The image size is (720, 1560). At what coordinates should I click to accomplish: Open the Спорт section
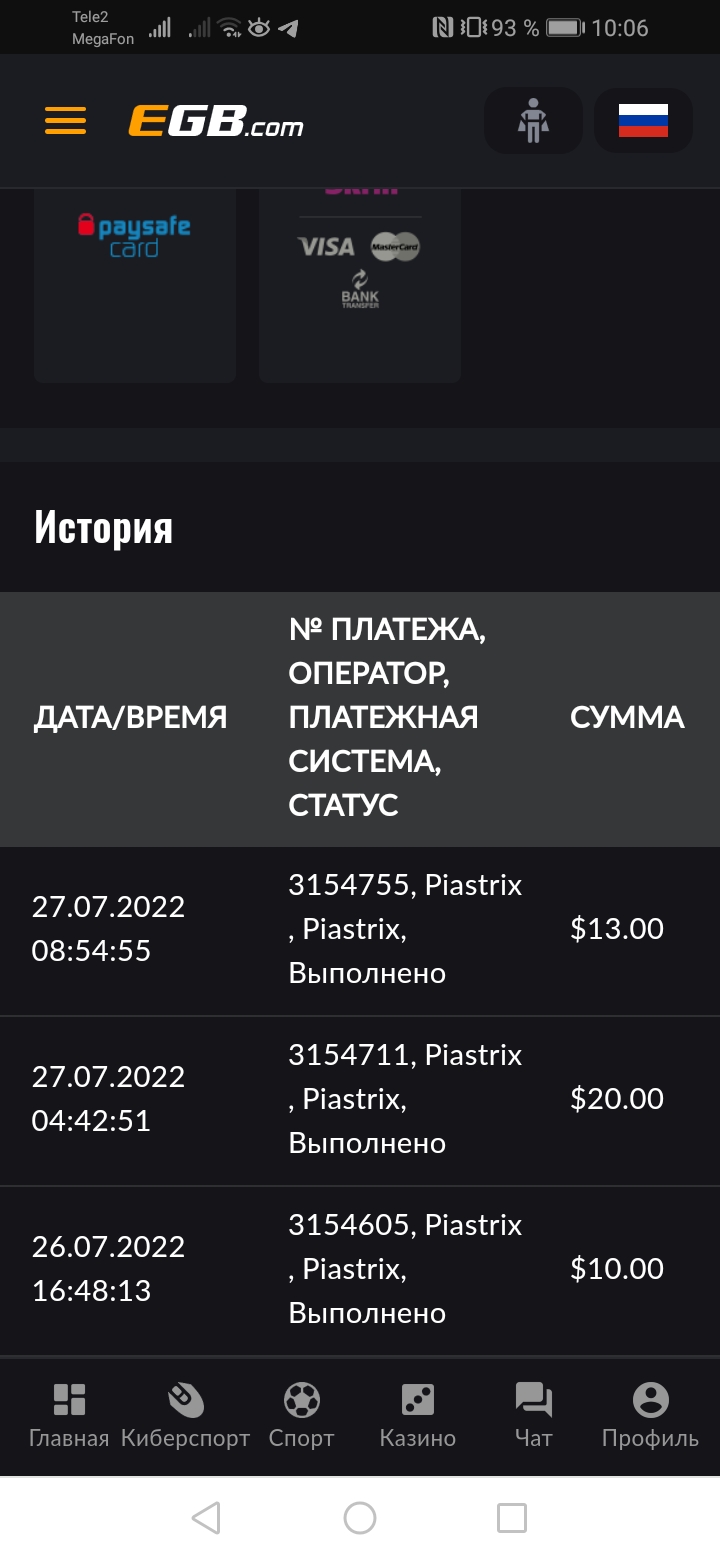click(301, 1415)
